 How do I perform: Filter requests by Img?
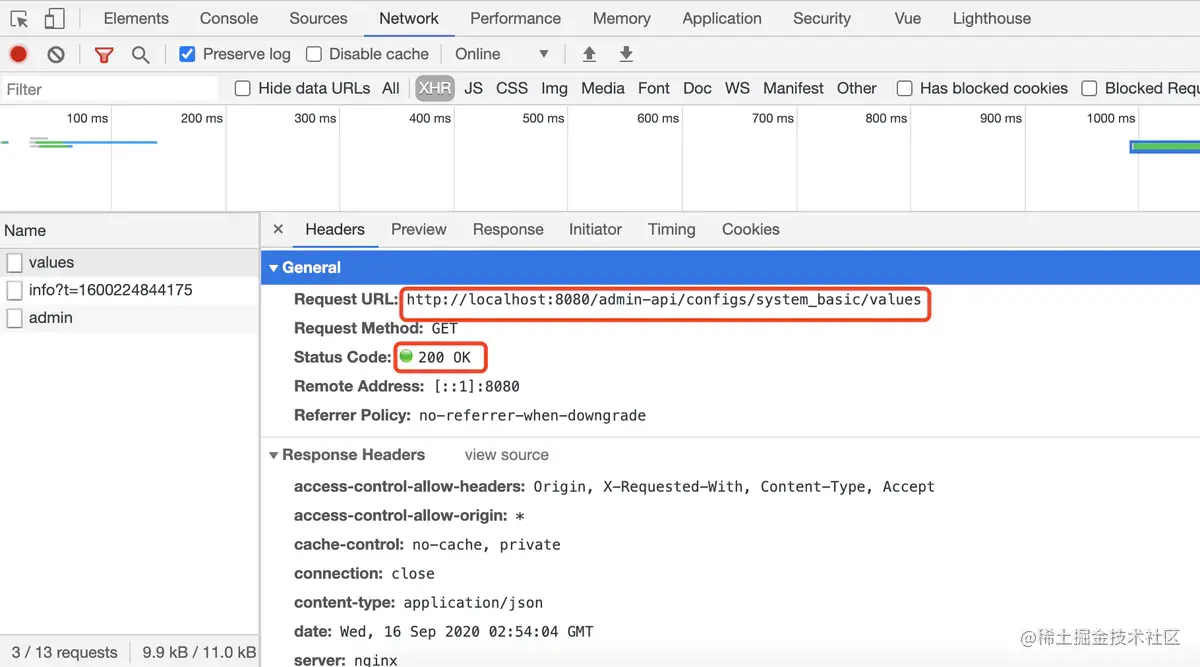(x=555, y=88)
